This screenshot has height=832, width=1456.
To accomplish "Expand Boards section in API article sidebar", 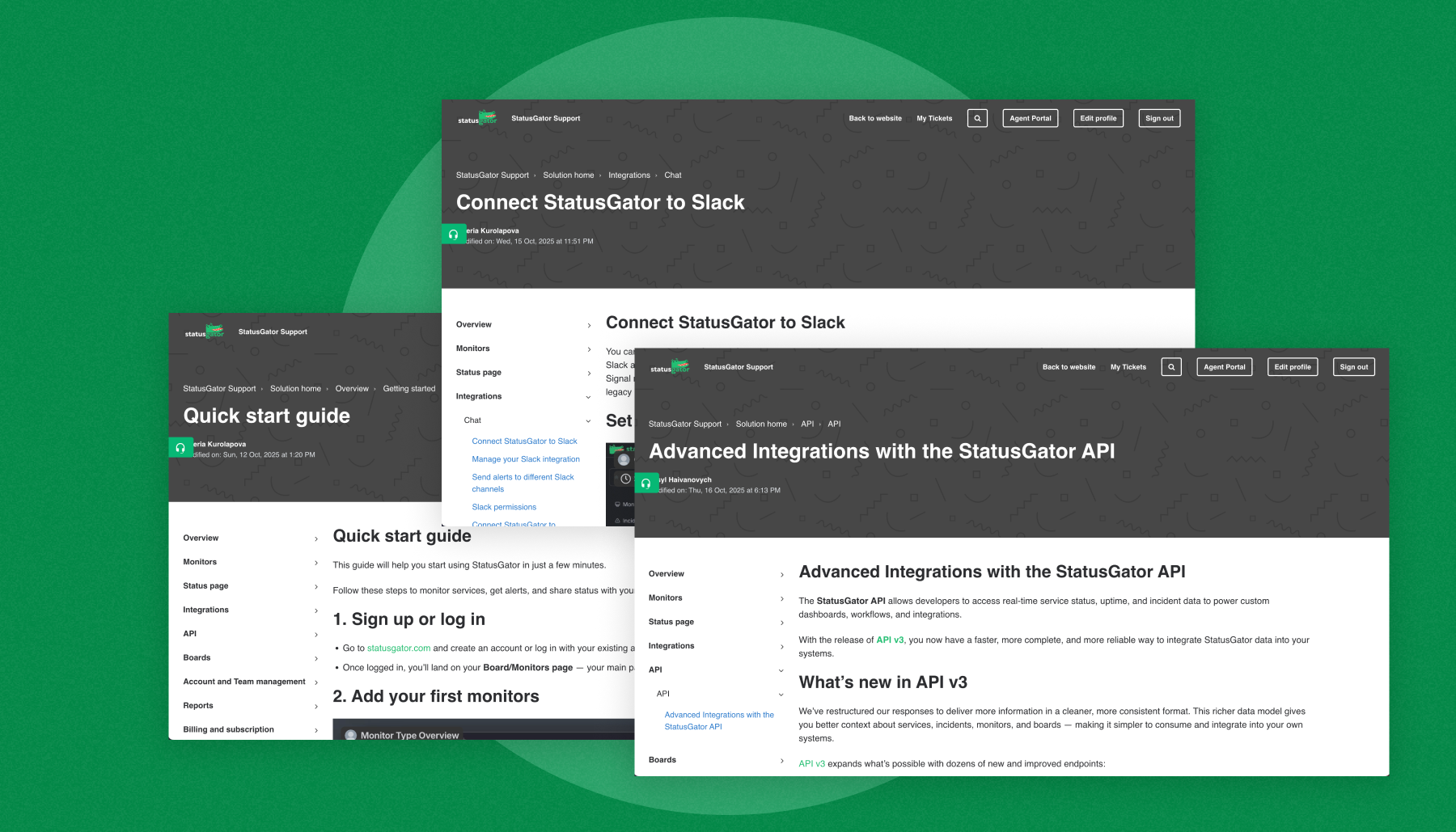I will point(781,761).
